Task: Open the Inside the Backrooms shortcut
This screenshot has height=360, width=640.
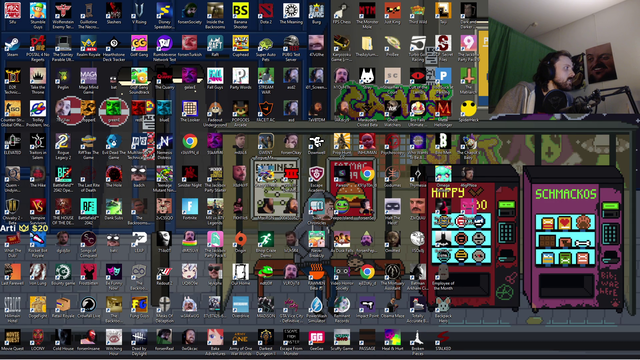Action: click(215, 11)
